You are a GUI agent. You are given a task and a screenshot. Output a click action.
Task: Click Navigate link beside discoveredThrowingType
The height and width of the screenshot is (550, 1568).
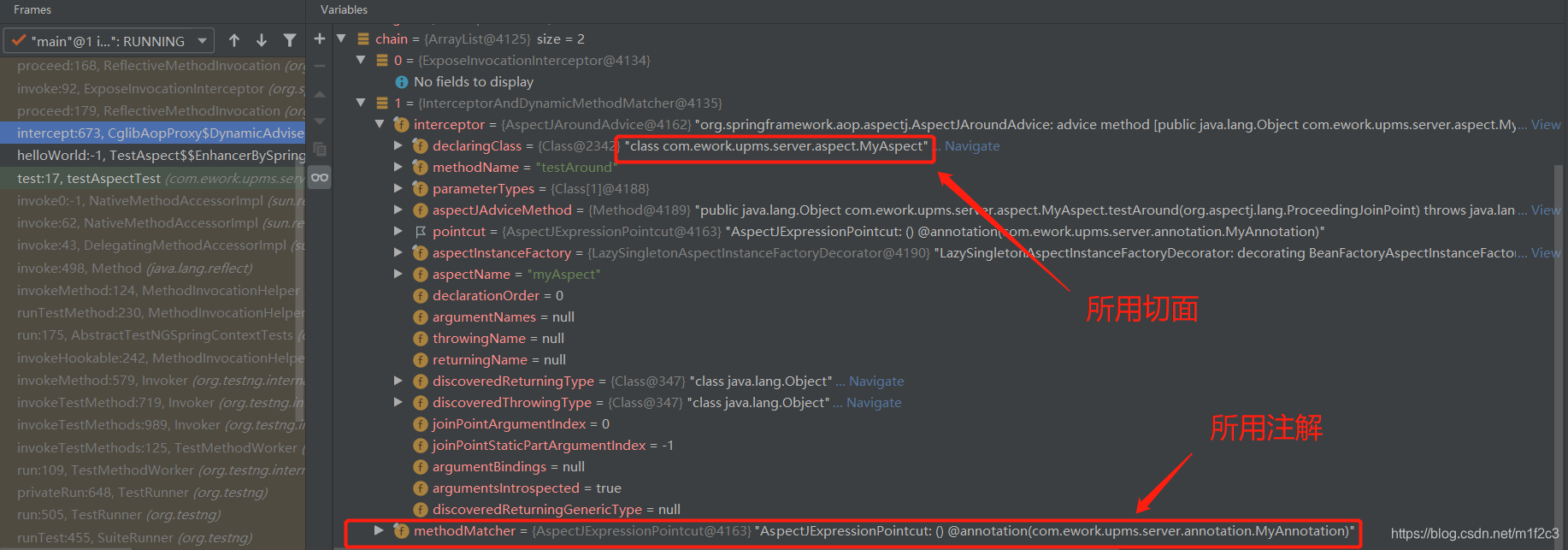(x=874, y=403)
